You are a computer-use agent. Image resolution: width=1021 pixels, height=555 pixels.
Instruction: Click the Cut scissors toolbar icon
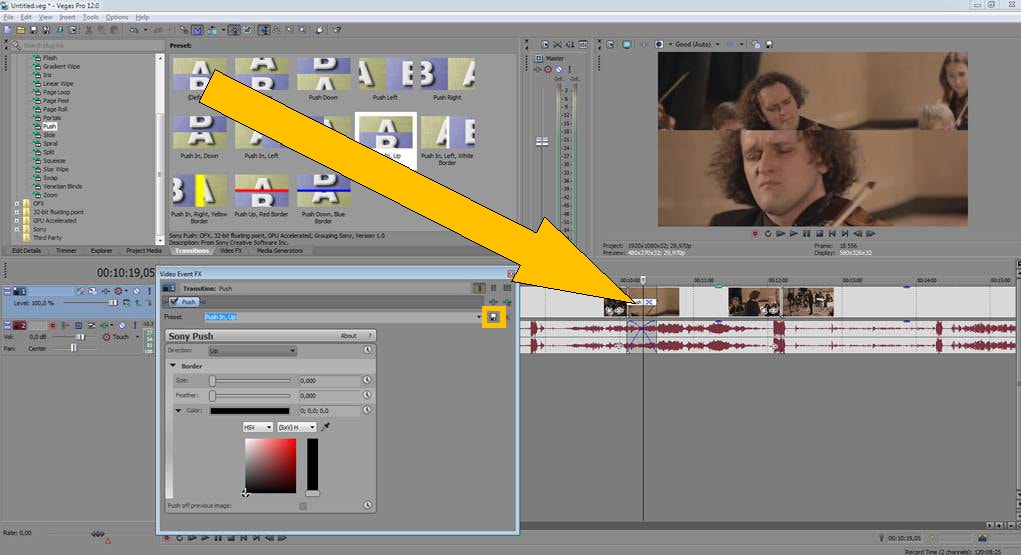[x=89, y=30]
